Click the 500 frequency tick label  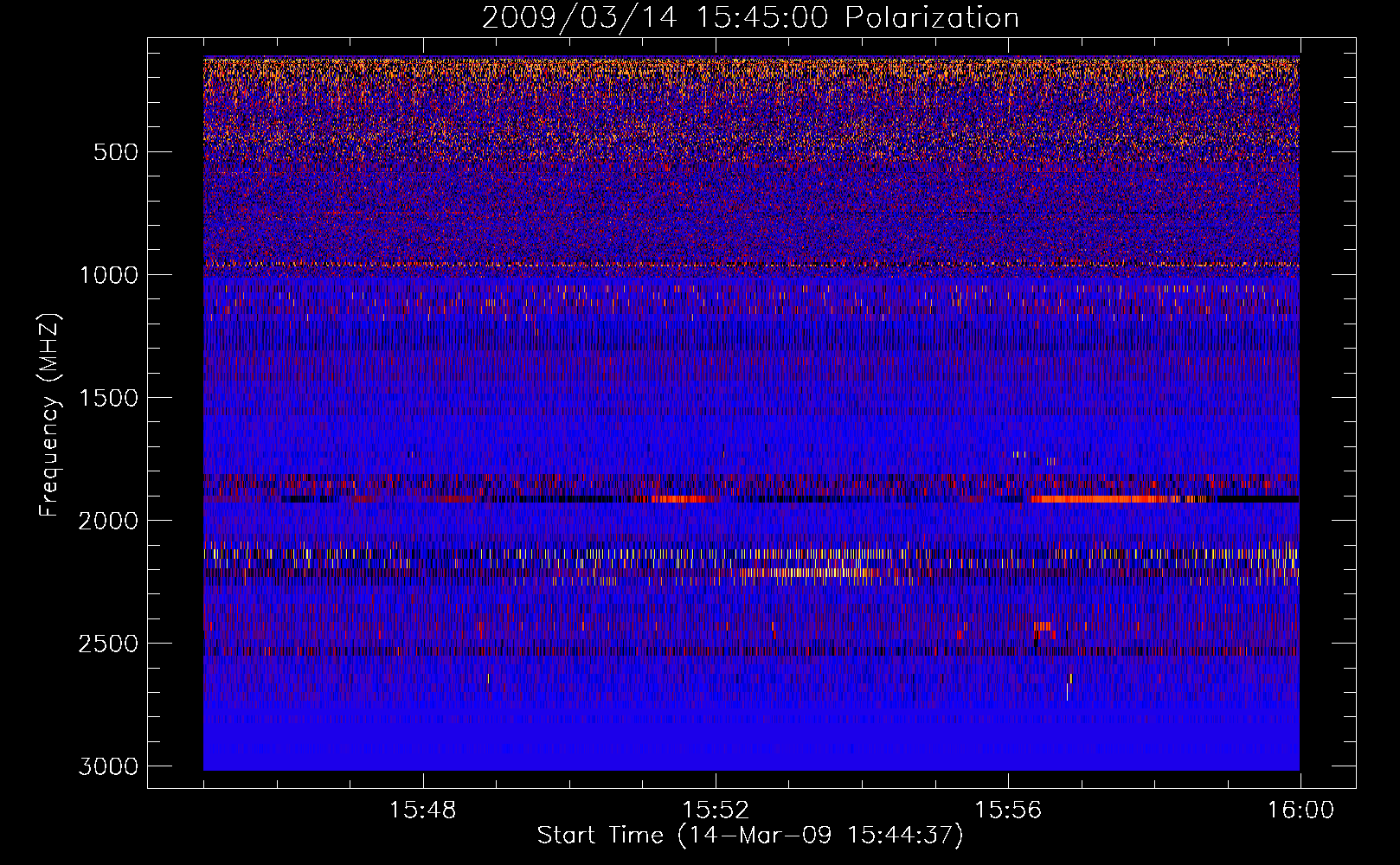(x=115, y=152)
